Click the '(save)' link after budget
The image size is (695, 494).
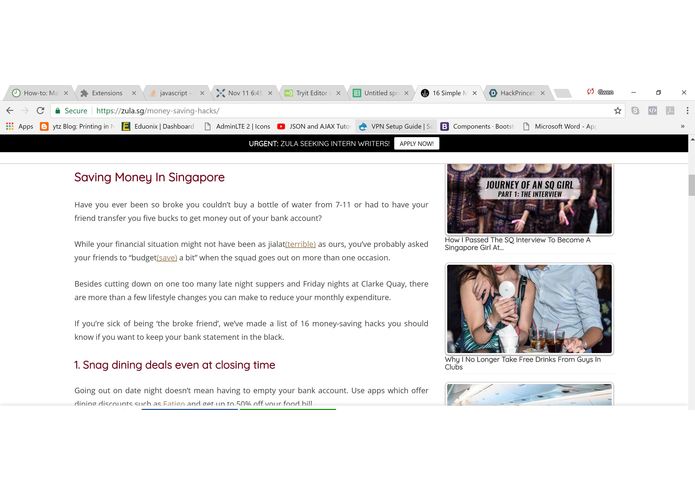click(x=167, y=258)
